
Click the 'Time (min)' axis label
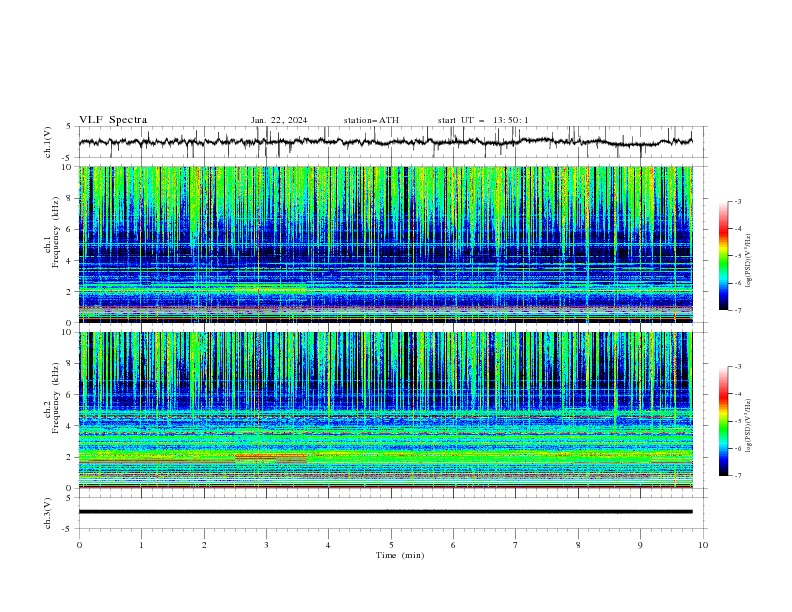click(400, 555)
